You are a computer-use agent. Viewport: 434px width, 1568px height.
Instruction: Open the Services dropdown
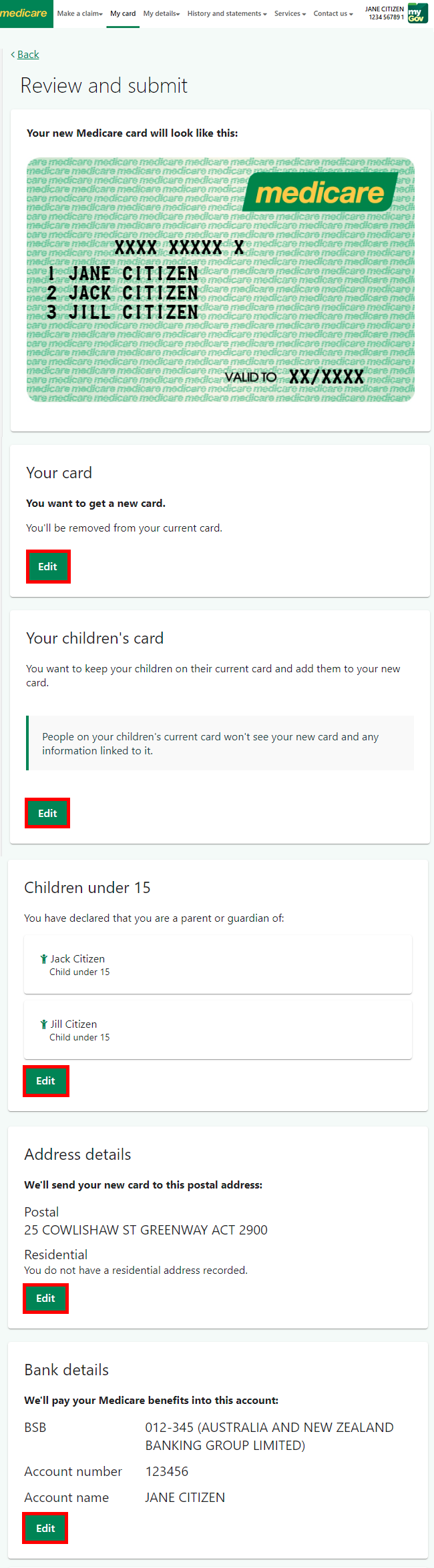pyautogui.click(x=289, y=13)
